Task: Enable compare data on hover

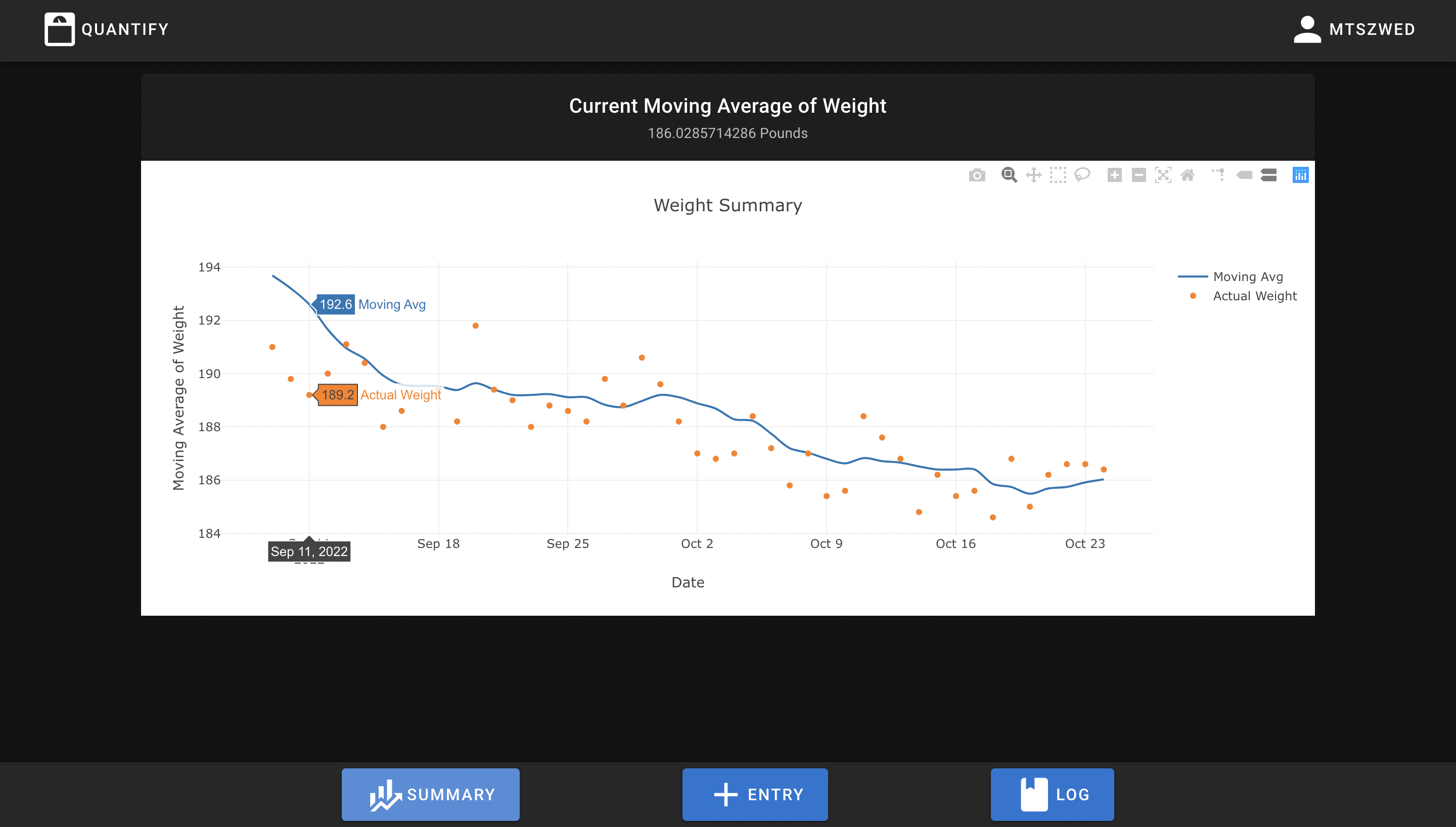Action: point(1268,175)
